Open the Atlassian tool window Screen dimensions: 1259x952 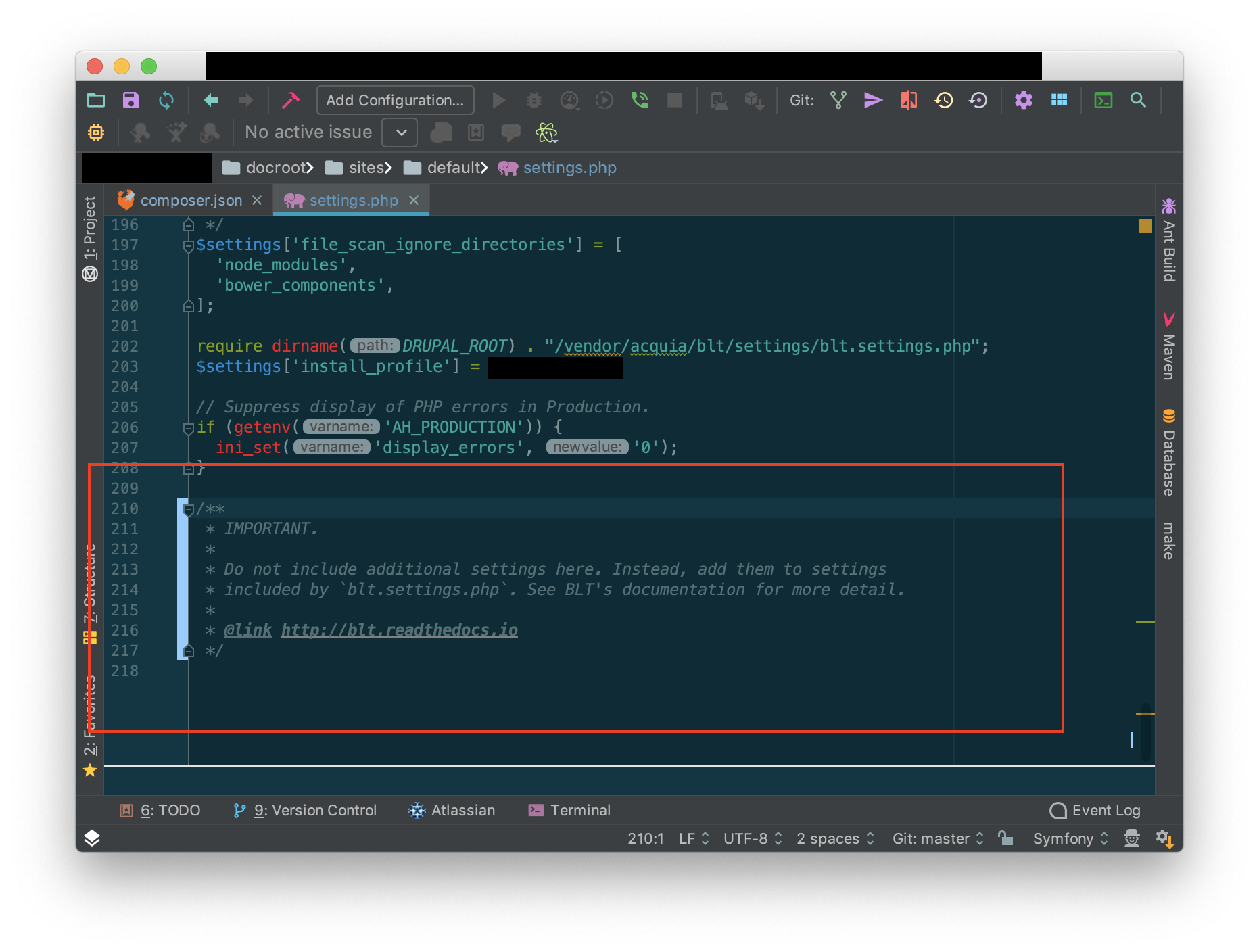coord(452,810)
